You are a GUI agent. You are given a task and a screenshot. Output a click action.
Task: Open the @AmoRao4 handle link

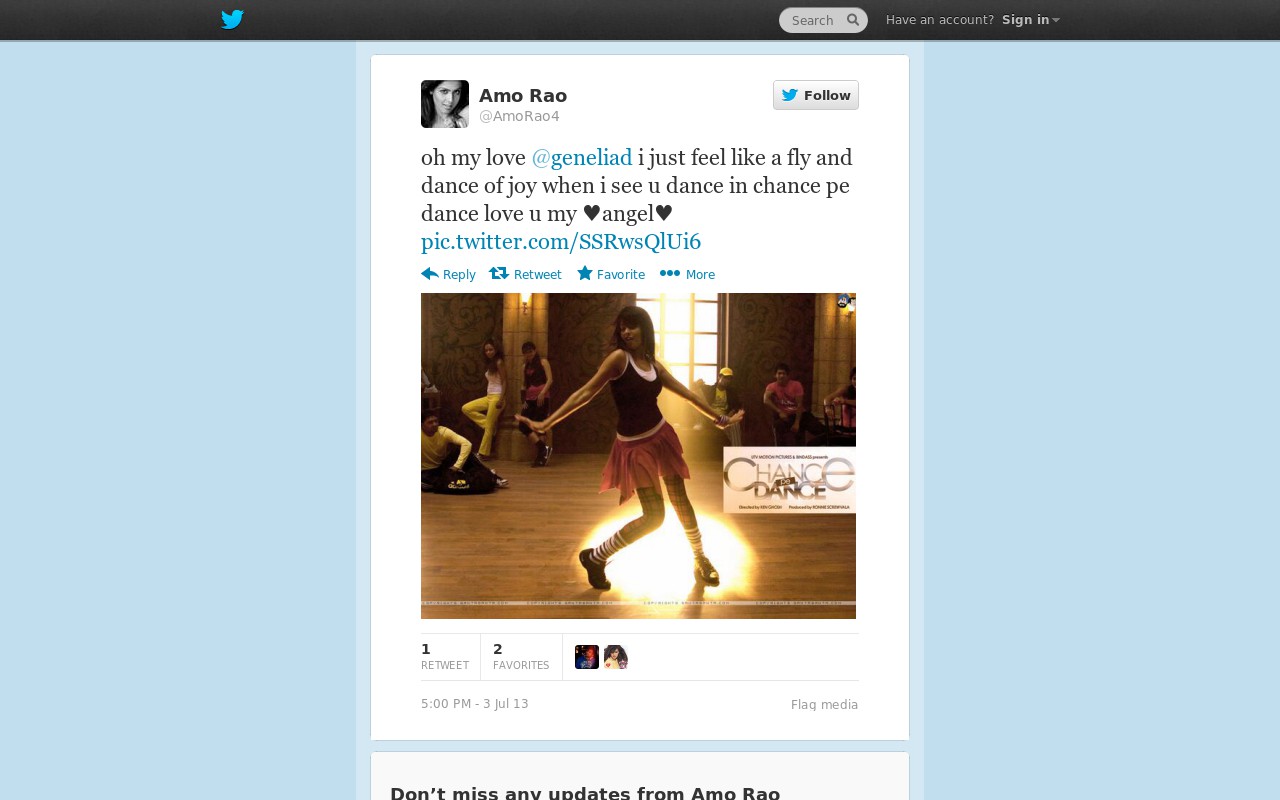pyautogui.click(x=519, y=116)
